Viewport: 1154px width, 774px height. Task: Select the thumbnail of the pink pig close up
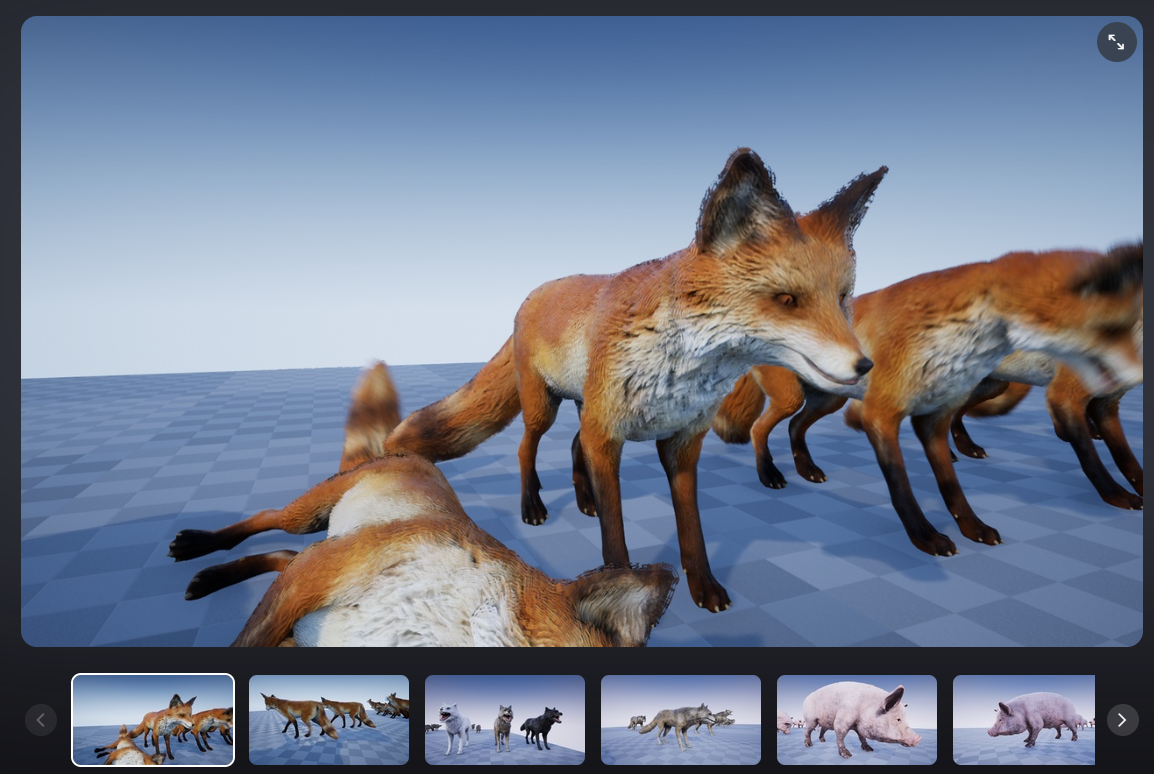coord(857,720)
